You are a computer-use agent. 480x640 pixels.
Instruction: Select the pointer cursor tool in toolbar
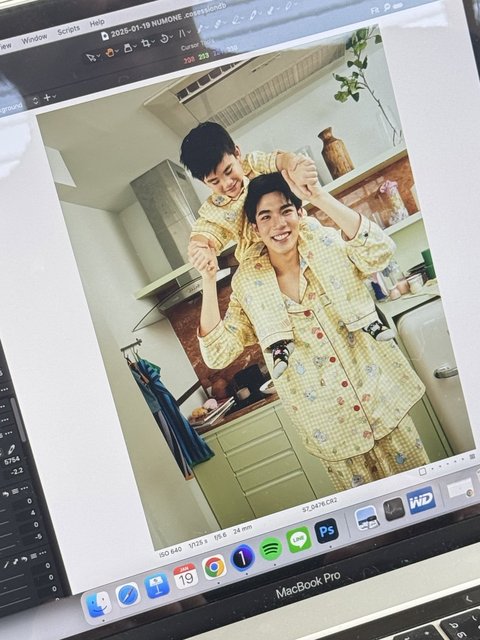[x=92, y=58]
